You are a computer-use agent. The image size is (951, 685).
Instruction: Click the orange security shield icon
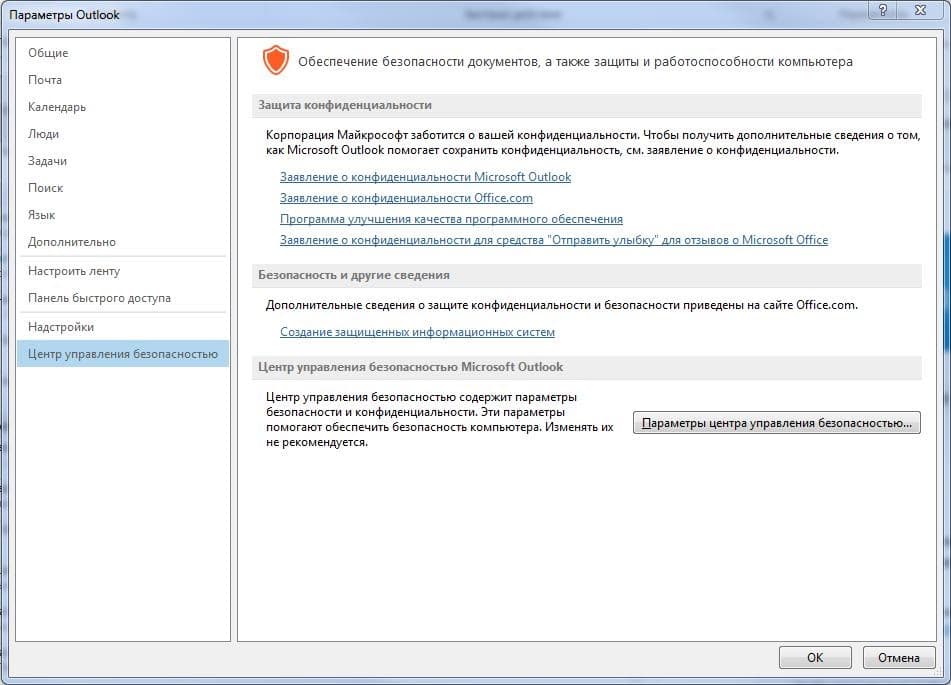coord(275,61)
